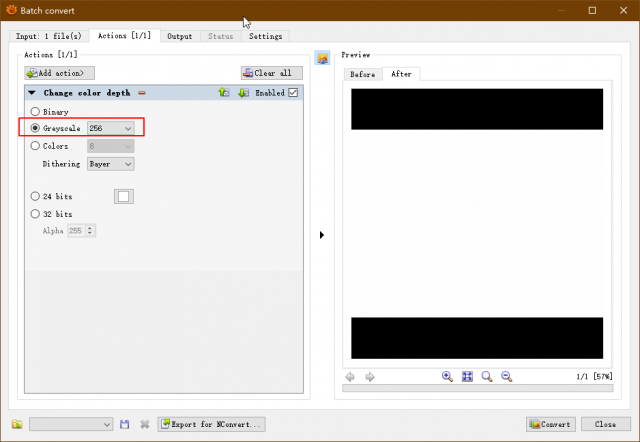This screenshot has width=640, height=442.
Task: Switch to the Output tab
Action: [180, 36]
